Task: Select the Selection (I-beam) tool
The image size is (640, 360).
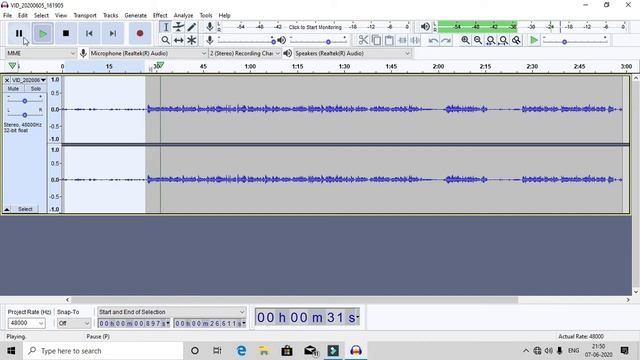Action: 165,27
